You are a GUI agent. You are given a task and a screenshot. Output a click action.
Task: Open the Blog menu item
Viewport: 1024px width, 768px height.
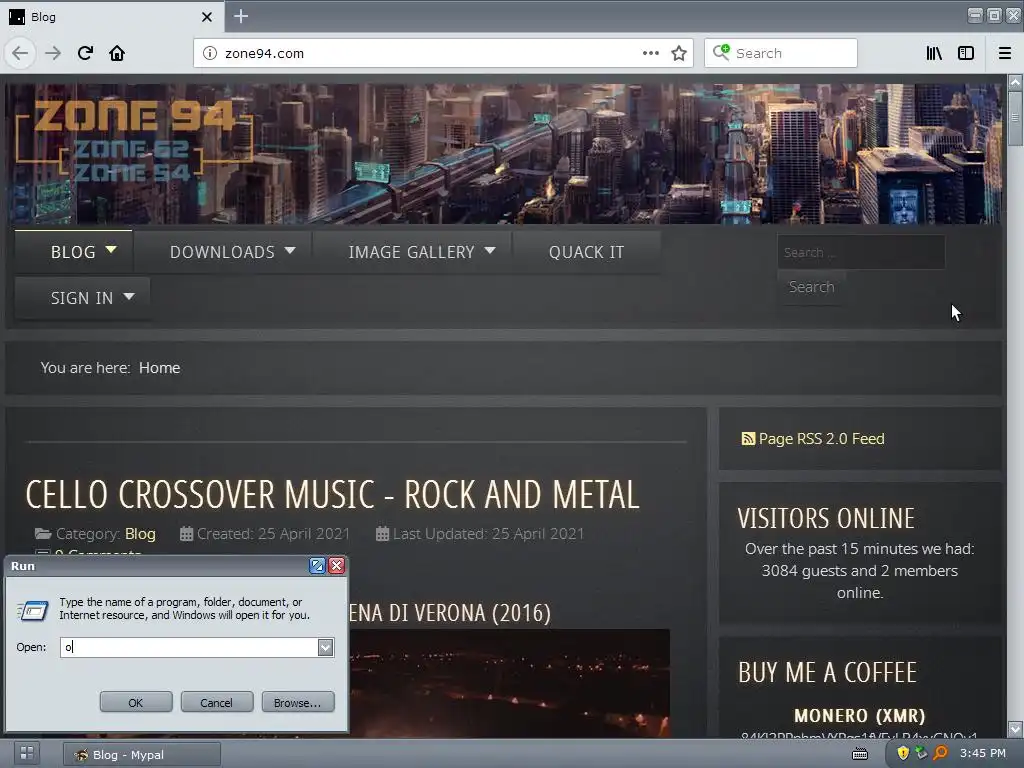(x=73, y=252)
